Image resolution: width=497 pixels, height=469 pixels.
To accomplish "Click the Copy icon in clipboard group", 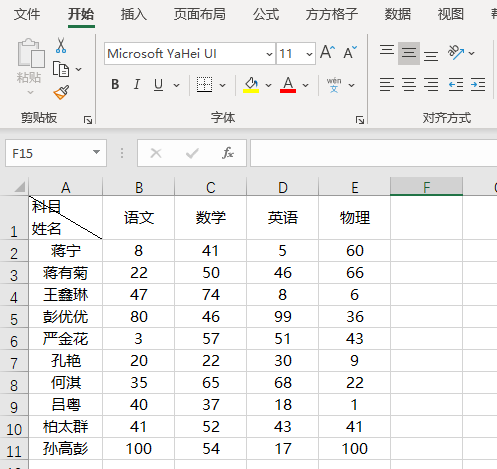I will [x=61, y=69].
